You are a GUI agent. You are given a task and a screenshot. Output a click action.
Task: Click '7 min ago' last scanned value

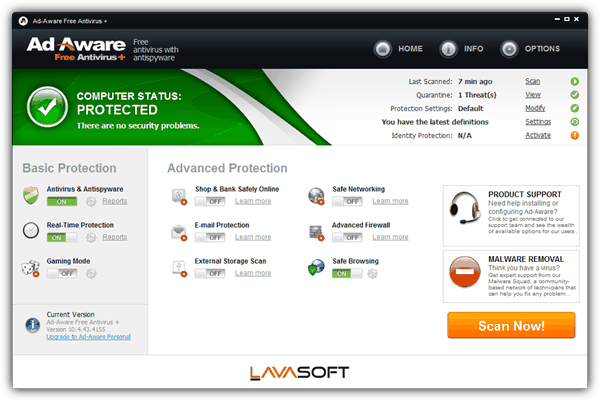click(x=475, y=82)
